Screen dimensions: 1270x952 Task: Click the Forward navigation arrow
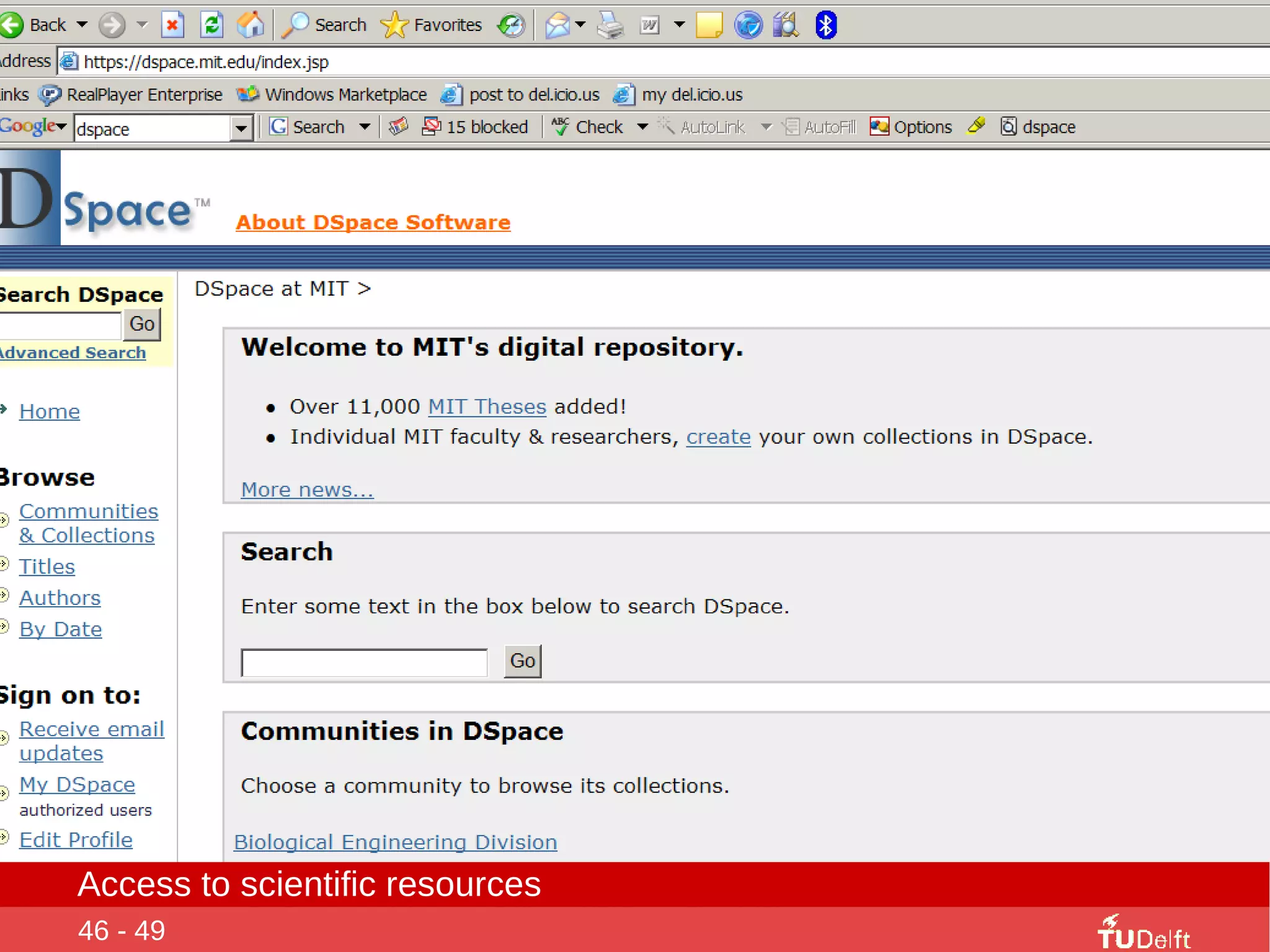[x=112, y=25]
